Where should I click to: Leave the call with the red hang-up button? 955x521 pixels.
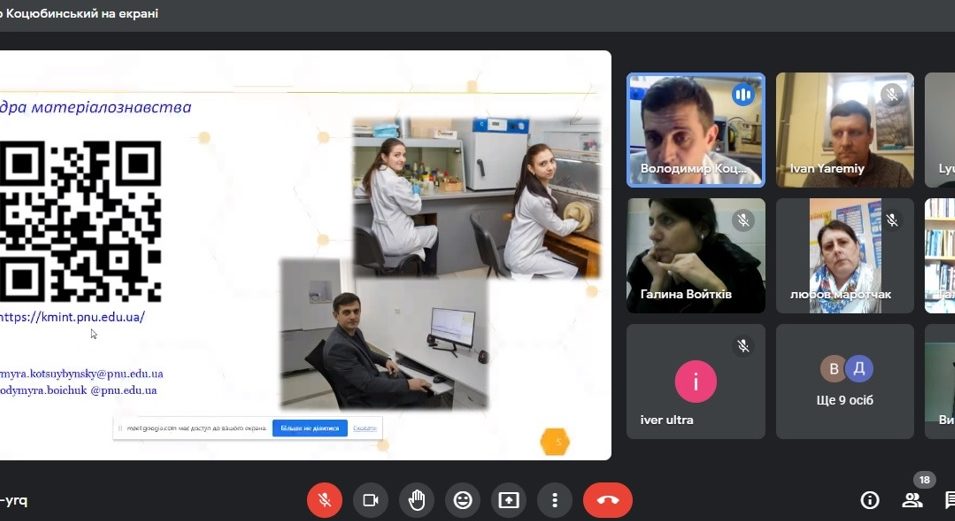pyautogui.click(x=607, y=500)
